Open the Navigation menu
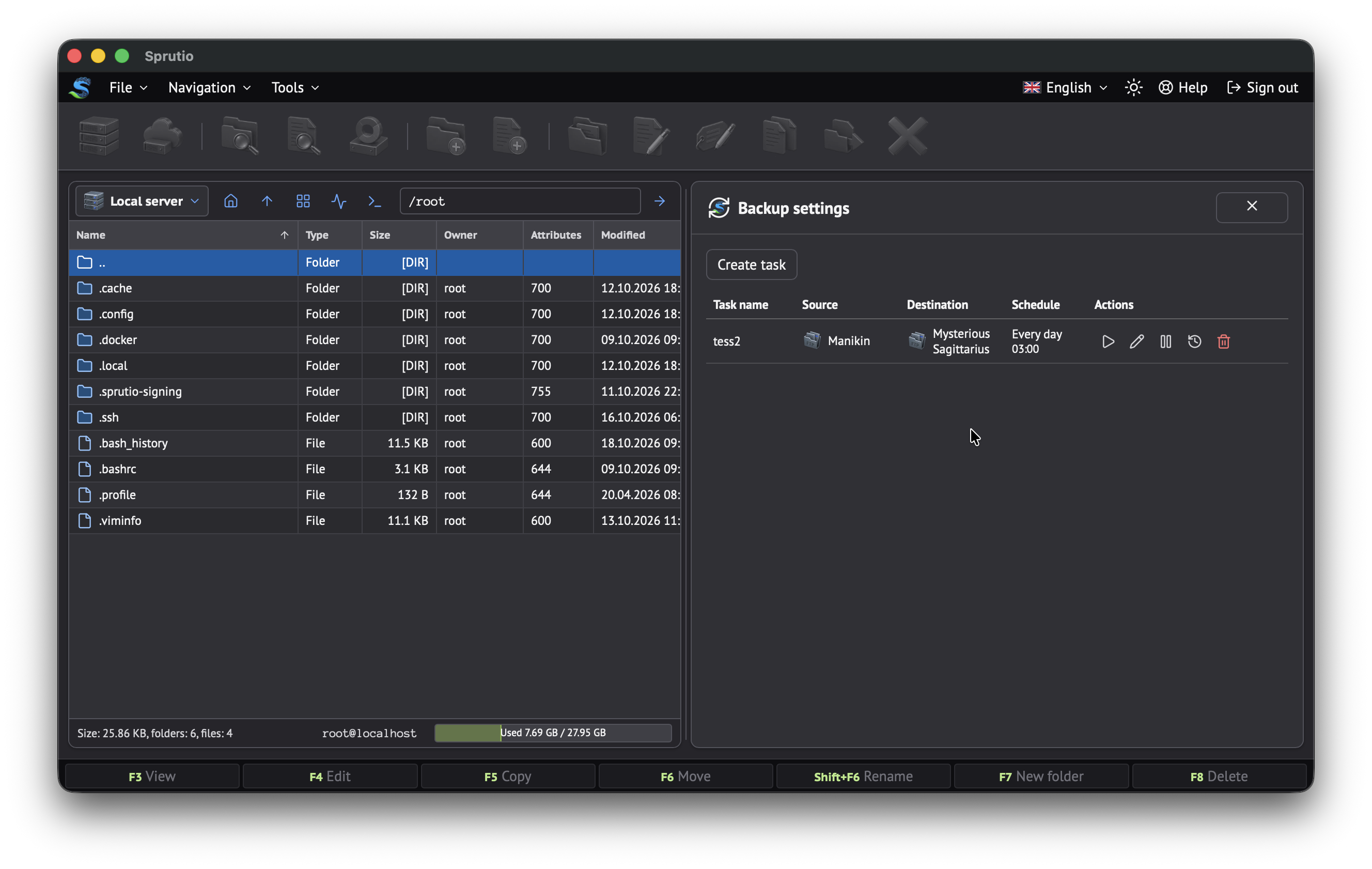 point(209,87)
